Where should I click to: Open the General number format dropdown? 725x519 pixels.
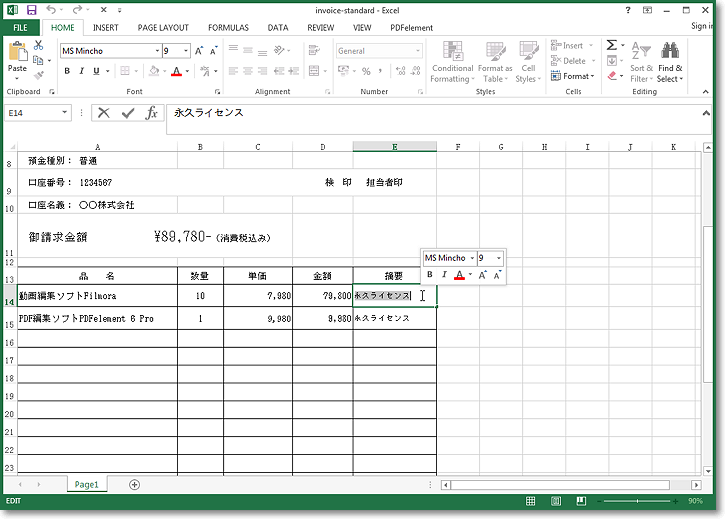click(x=418, y=50)
